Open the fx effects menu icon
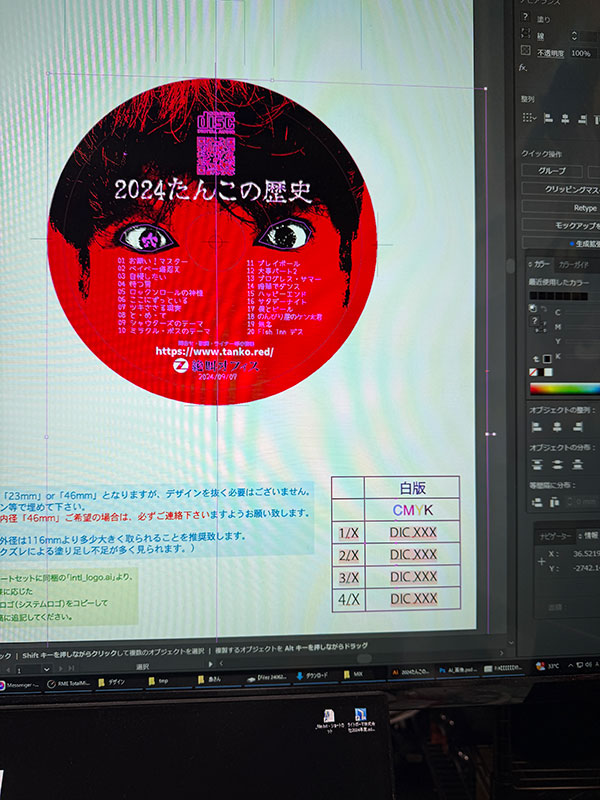Viewport: 600px width, 800px height. click(x=523, y=67)
